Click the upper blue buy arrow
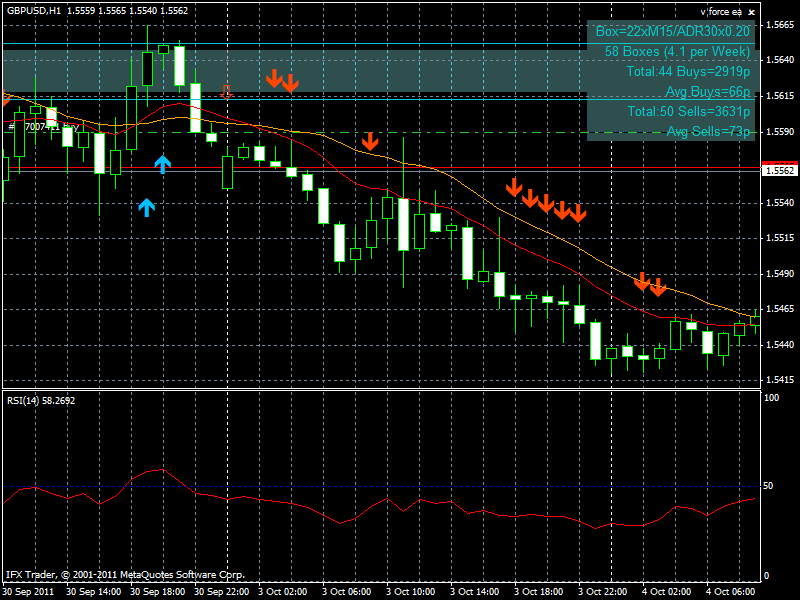 [x=162, y=164]
